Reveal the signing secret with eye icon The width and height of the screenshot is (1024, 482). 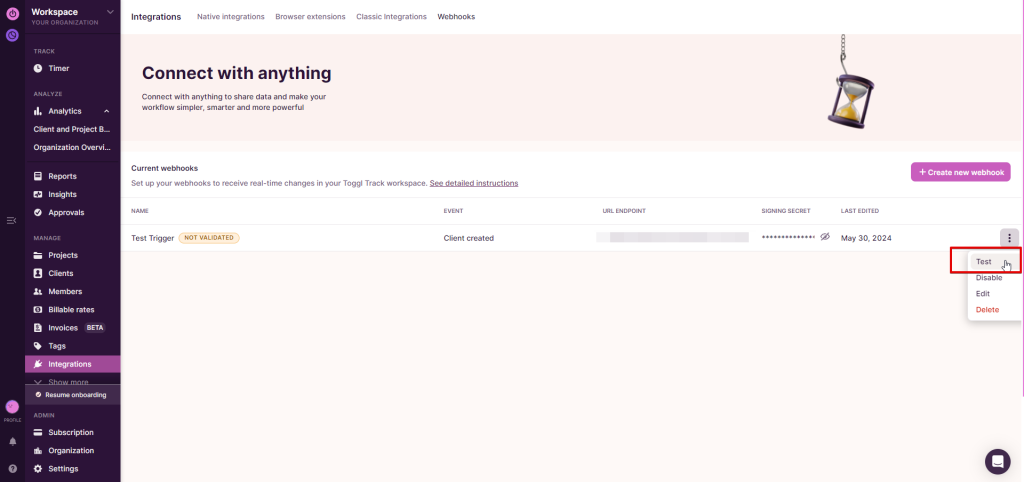pos(825,238)
